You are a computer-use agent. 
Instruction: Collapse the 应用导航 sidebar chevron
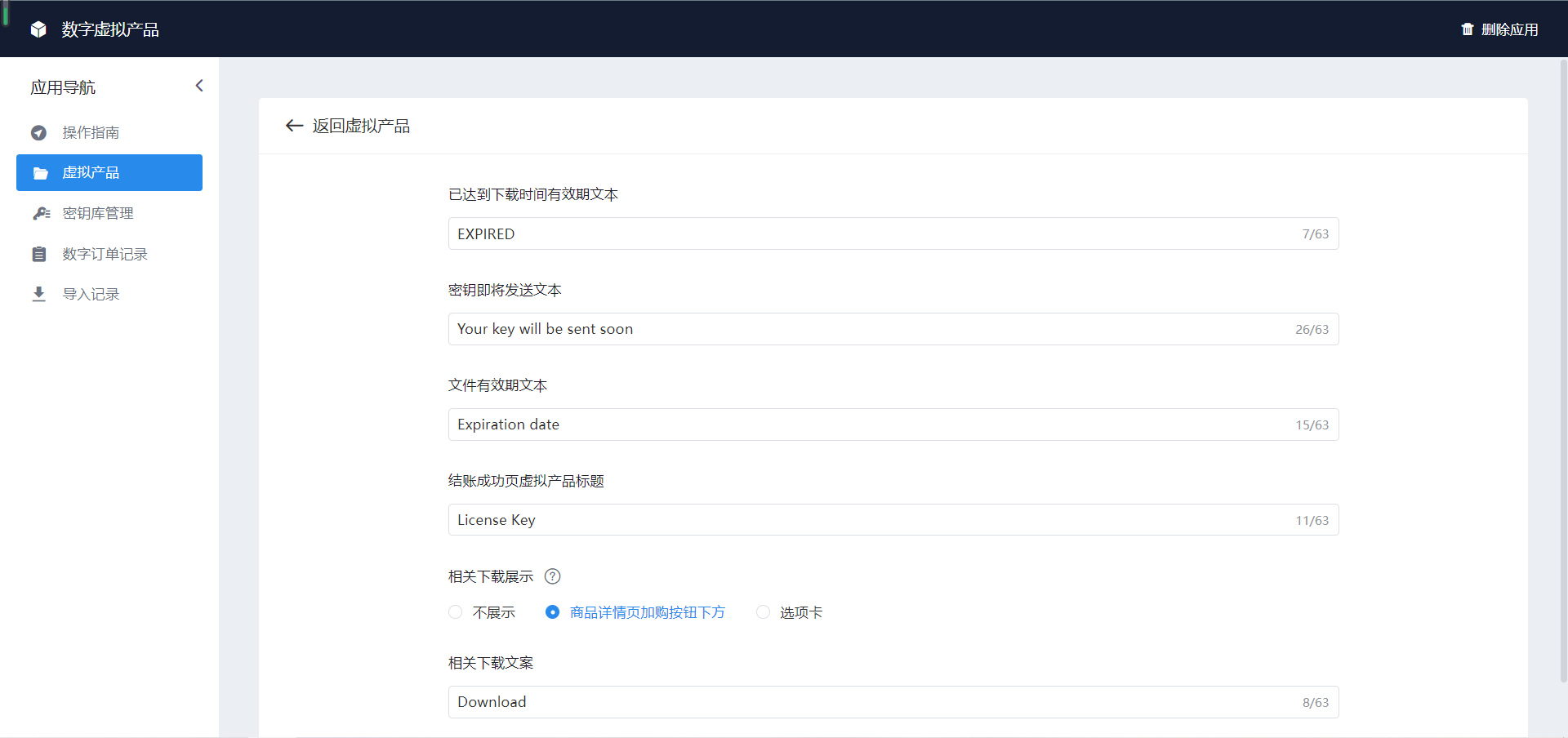pos(198,86)
